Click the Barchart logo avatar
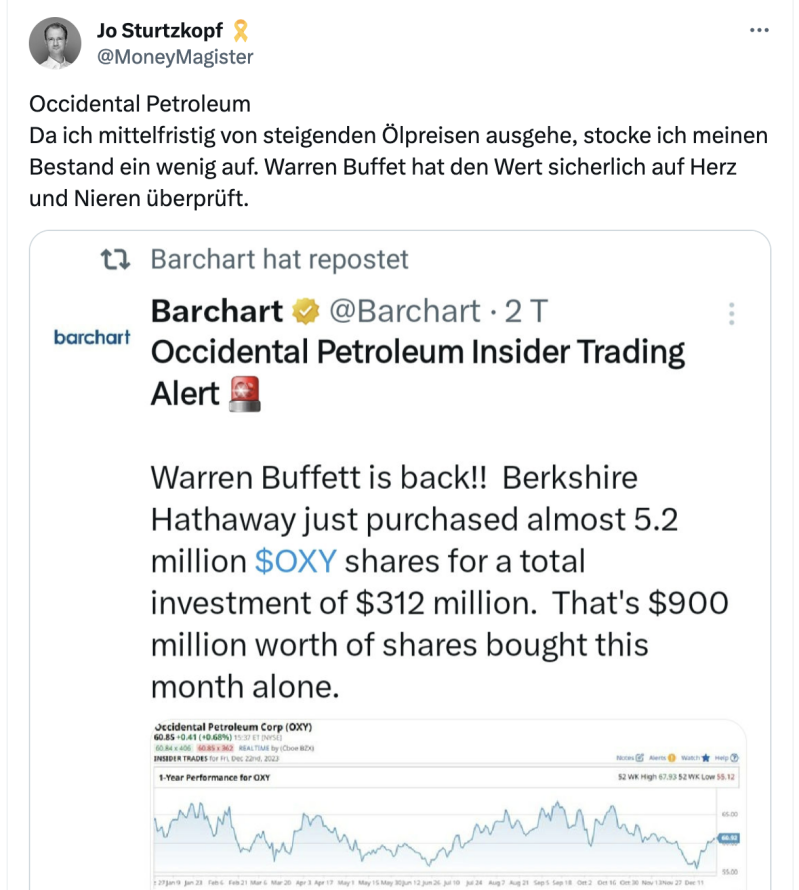 click(92, 338)
